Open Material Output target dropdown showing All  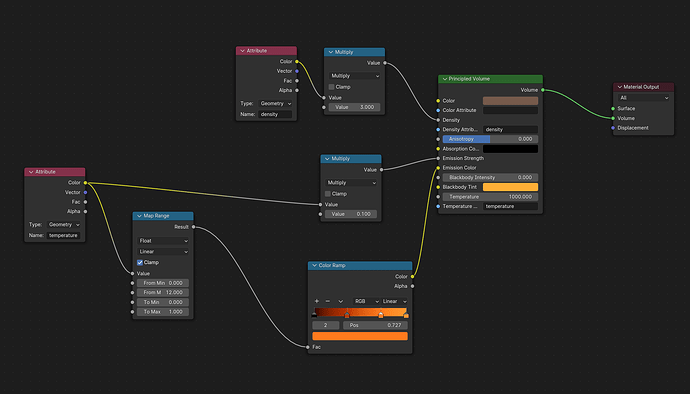click(x=643, y=98)
